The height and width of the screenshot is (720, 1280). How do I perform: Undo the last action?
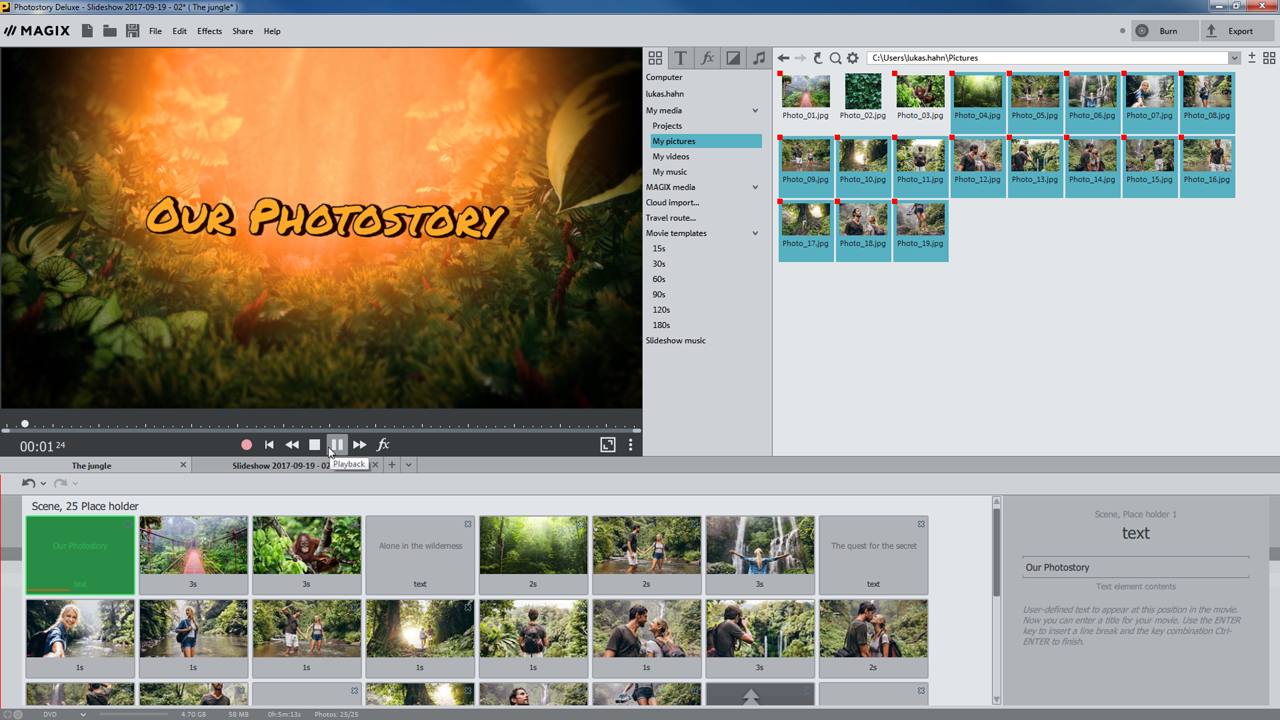(x=28, y=483)
